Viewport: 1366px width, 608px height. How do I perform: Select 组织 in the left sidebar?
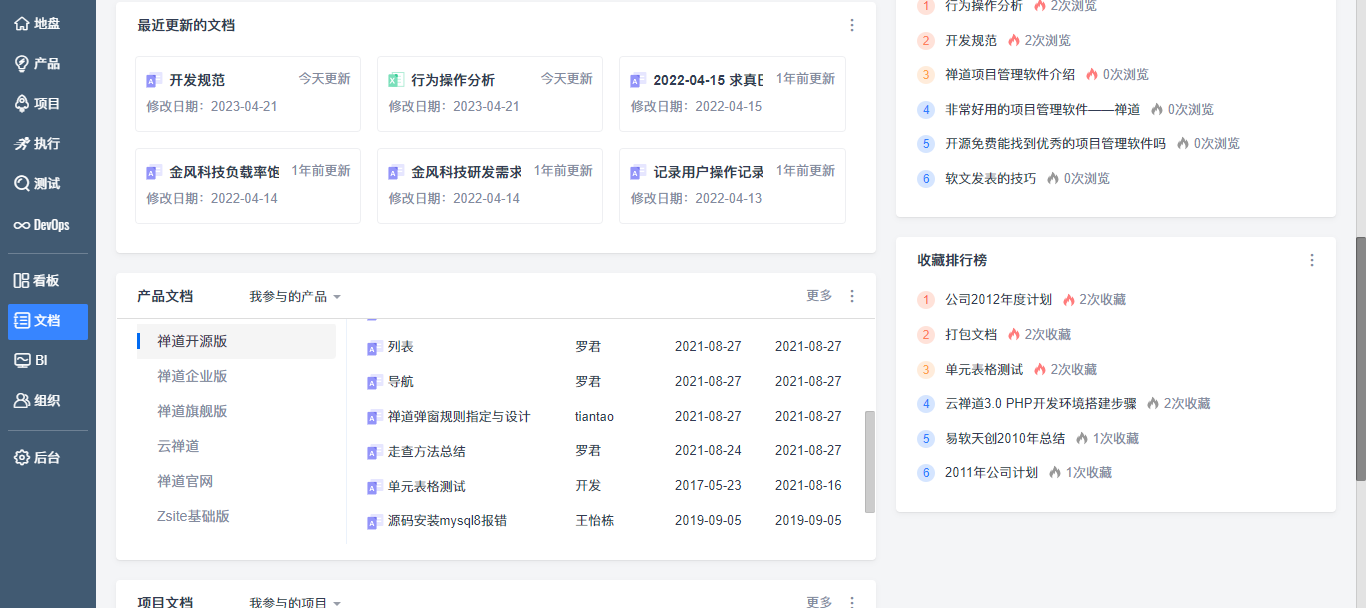pos(47,401)
